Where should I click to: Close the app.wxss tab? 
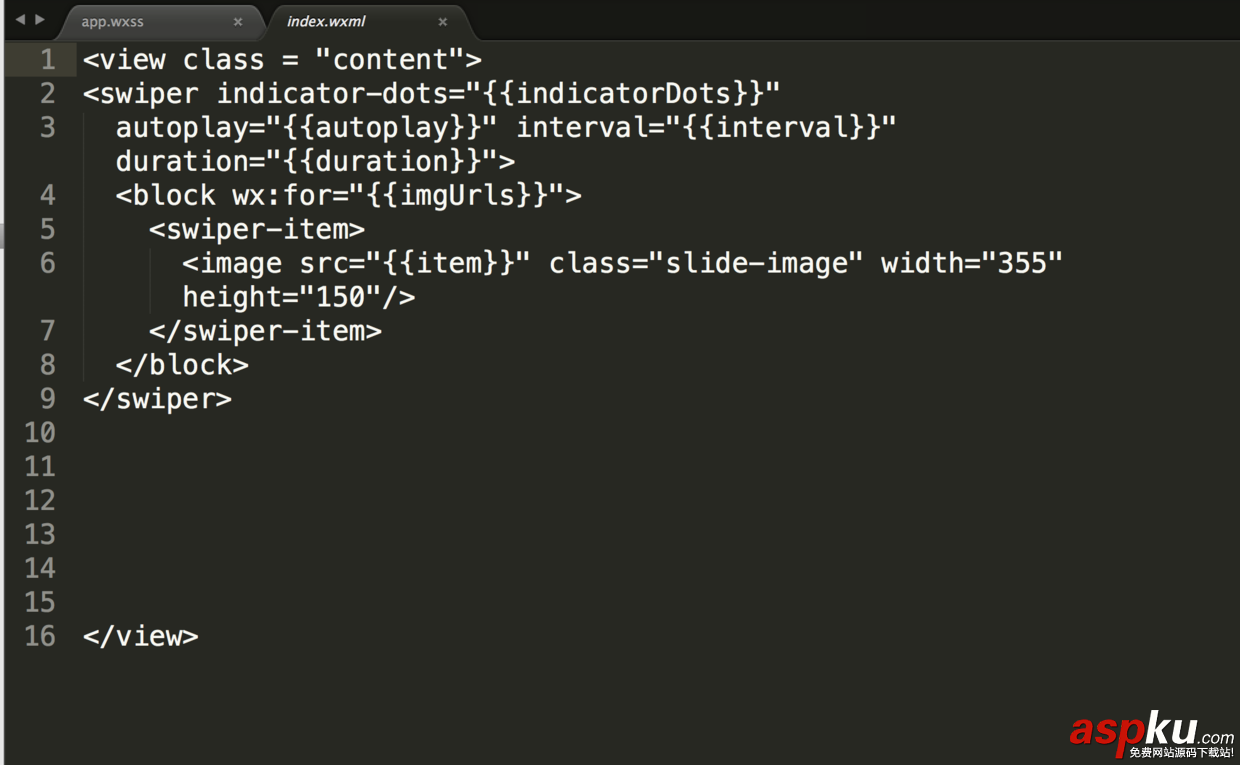coord(238,22)
